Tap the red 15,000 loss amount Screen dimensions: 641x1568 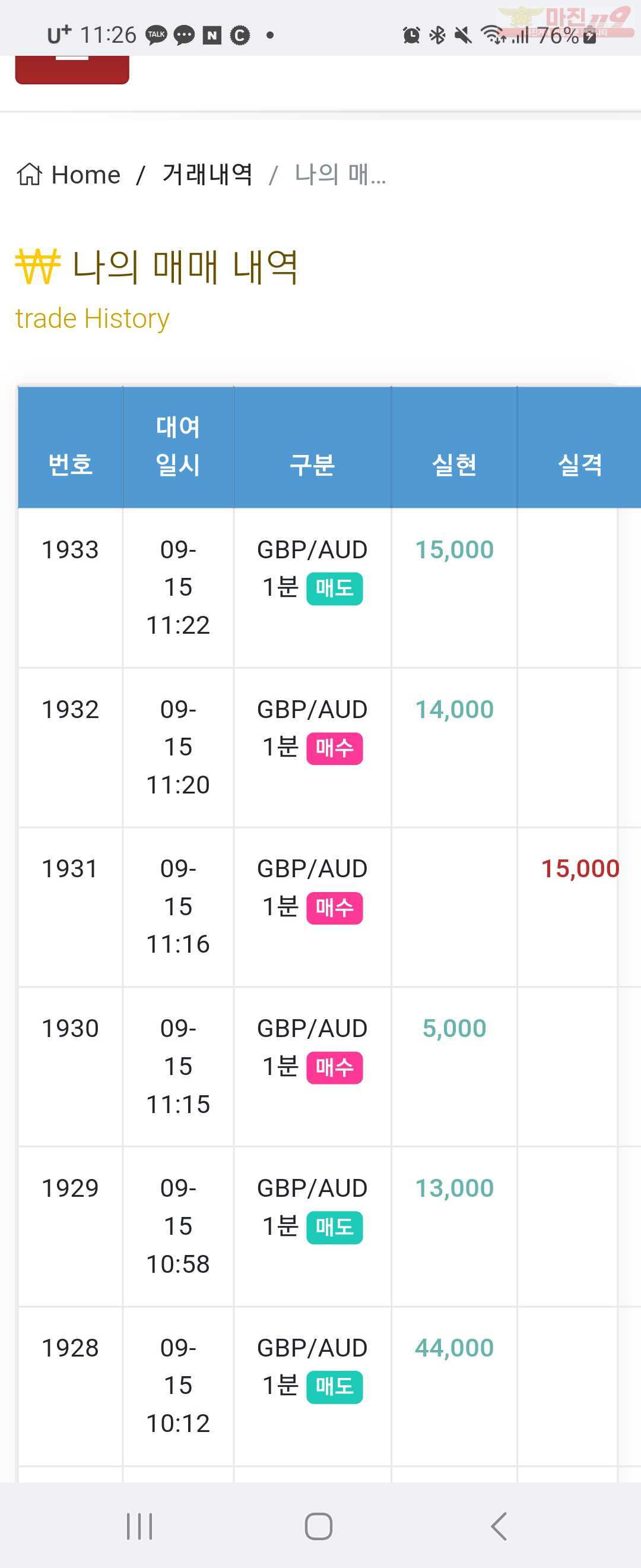(x=580, y=868)
